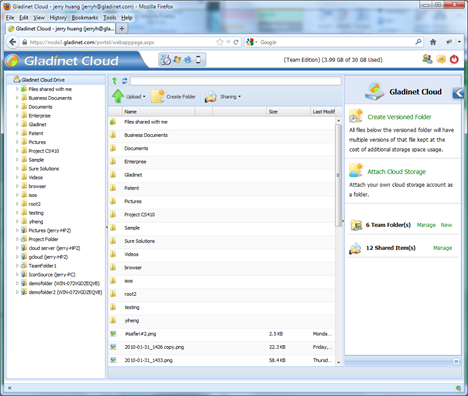
Task: Click the Gladinet Cloud logo
Action: click(63, 61)
